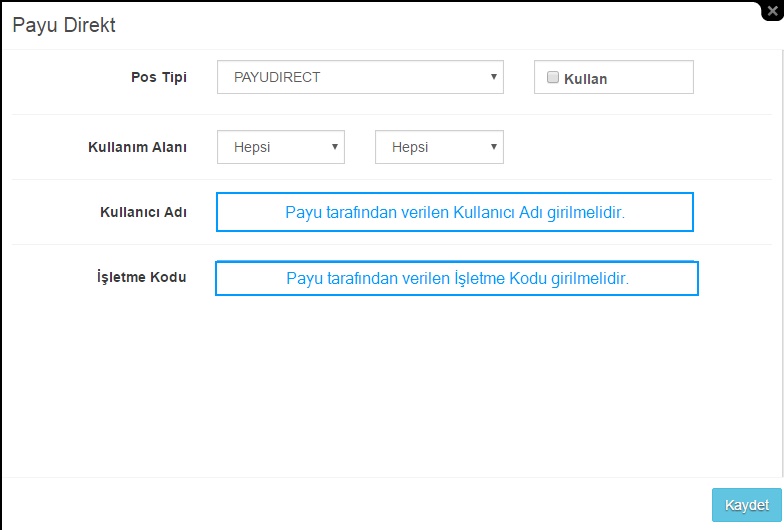Click the Pos Tipi label
Image resolution: width=784 pixels, height=530 pixels.
pyautogui.click(x=159, y=77)
